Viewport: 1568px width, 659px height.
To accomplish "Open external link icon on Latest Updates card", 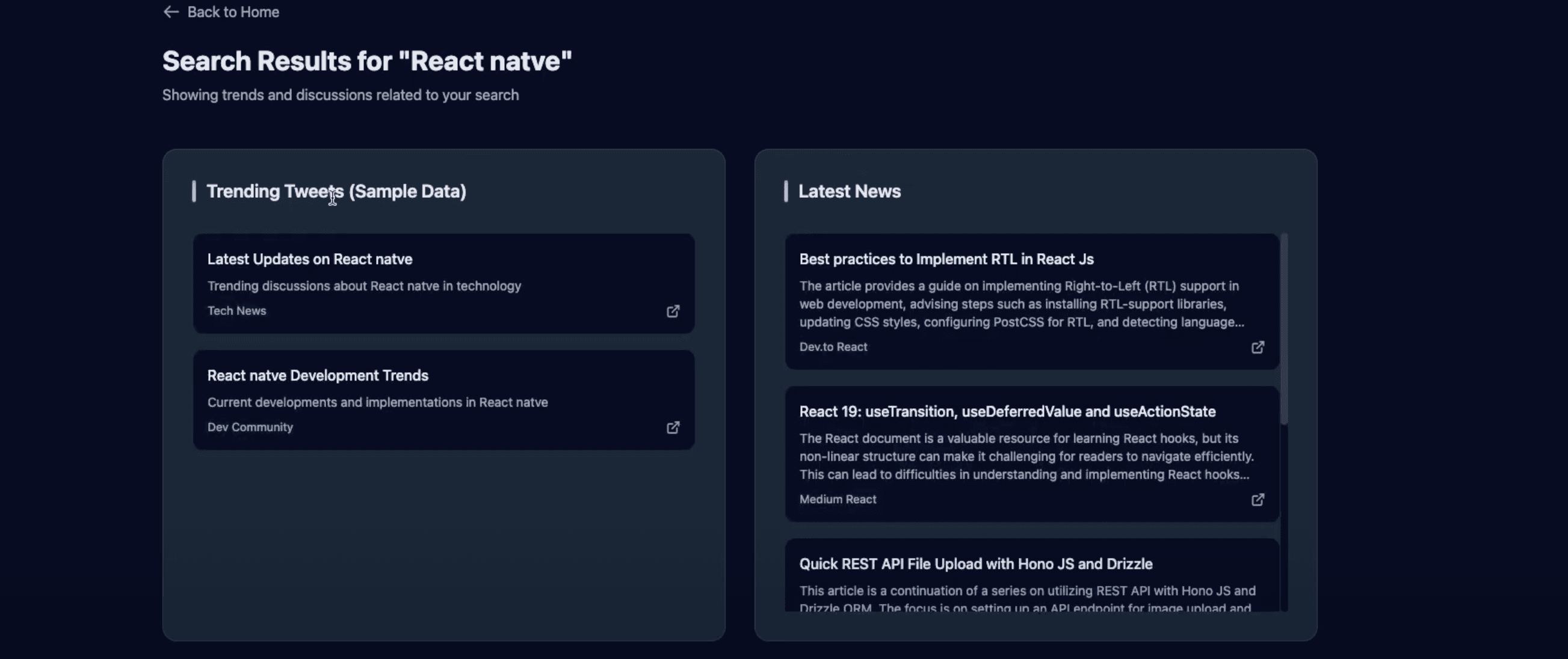I will tap(673, 311).
